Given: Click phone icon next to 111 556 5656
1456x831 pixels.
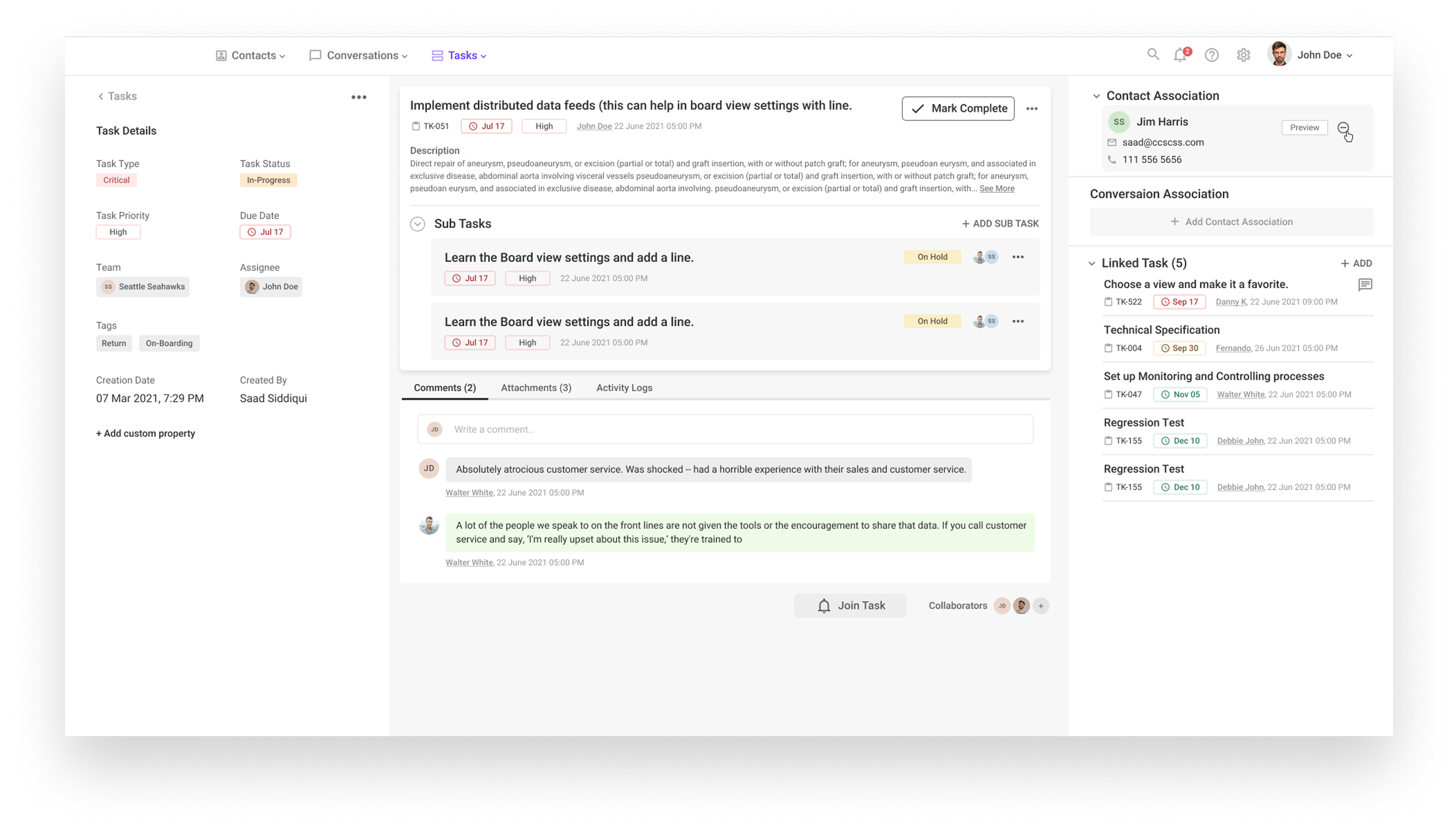Looking at the screenshot, I should (x=1111, y=160).
